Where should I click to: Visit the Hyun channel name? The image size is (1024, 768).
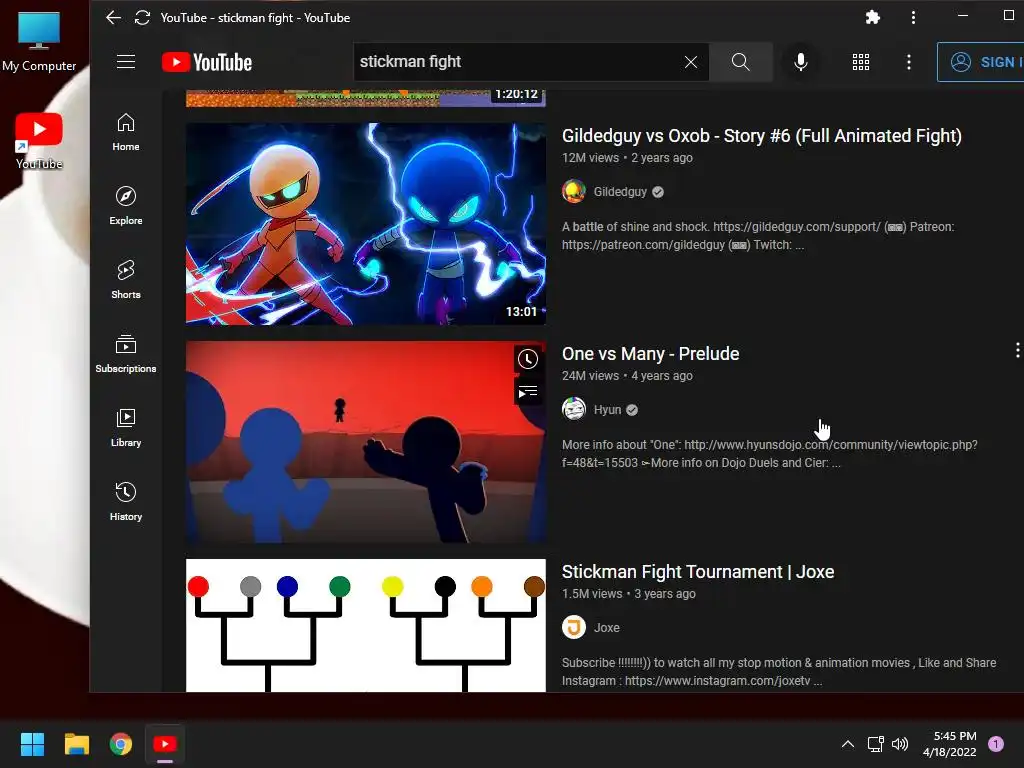(x=607, y=410)
